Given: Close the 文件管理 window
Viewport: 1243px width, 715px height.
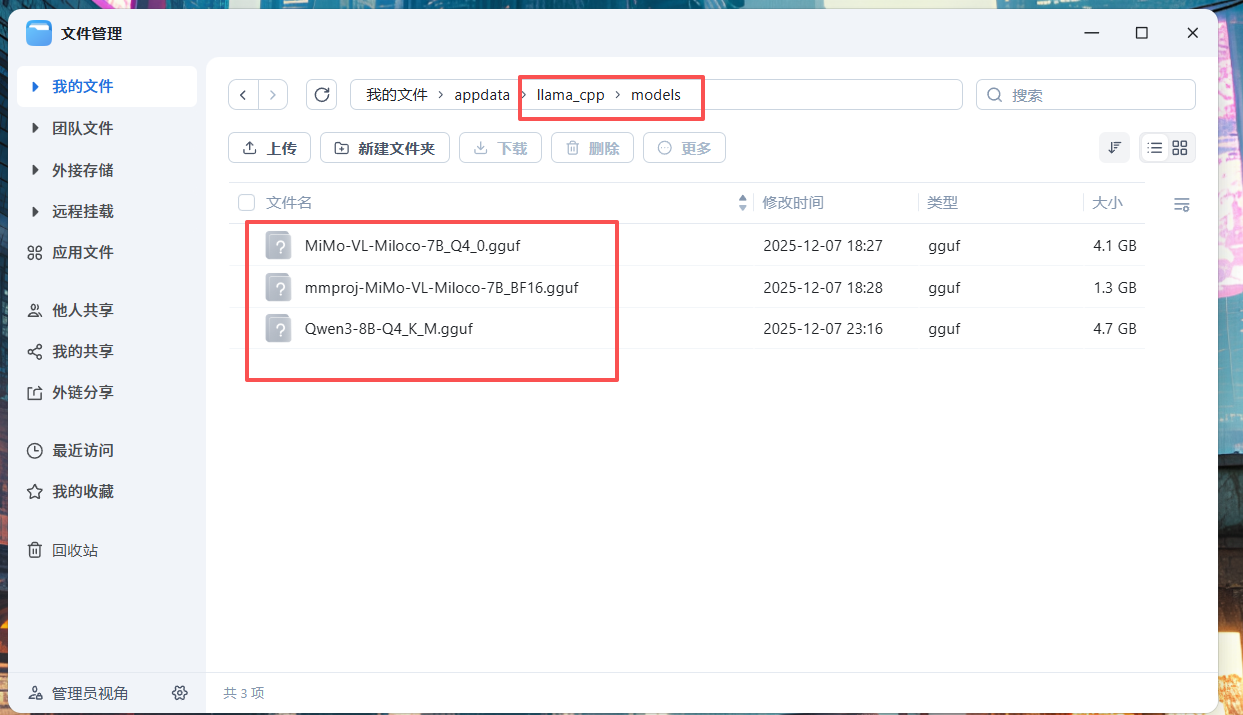Looking at the screenshot, I should [x=1192, y=33].
